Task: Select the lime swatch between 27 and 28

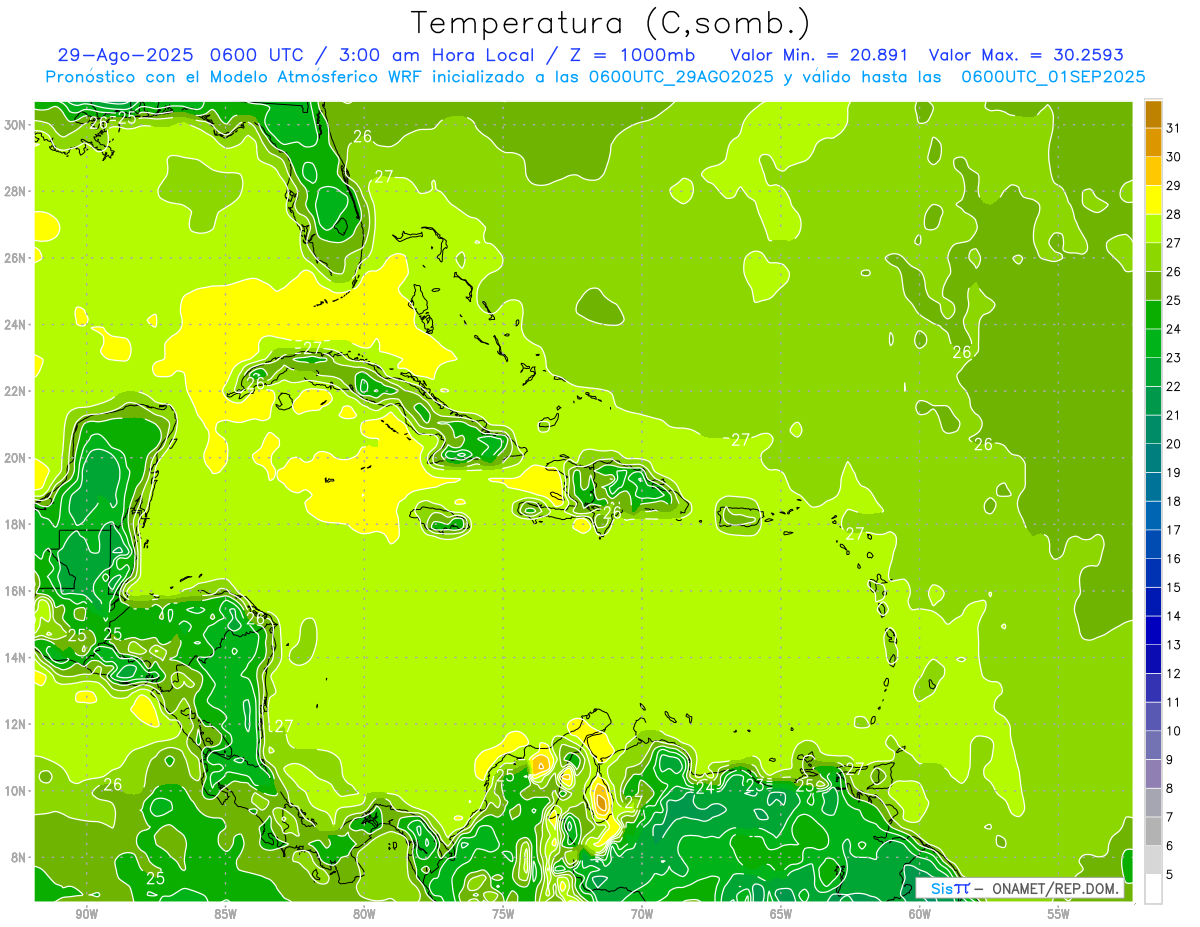Action: [x=1153, y=229]
